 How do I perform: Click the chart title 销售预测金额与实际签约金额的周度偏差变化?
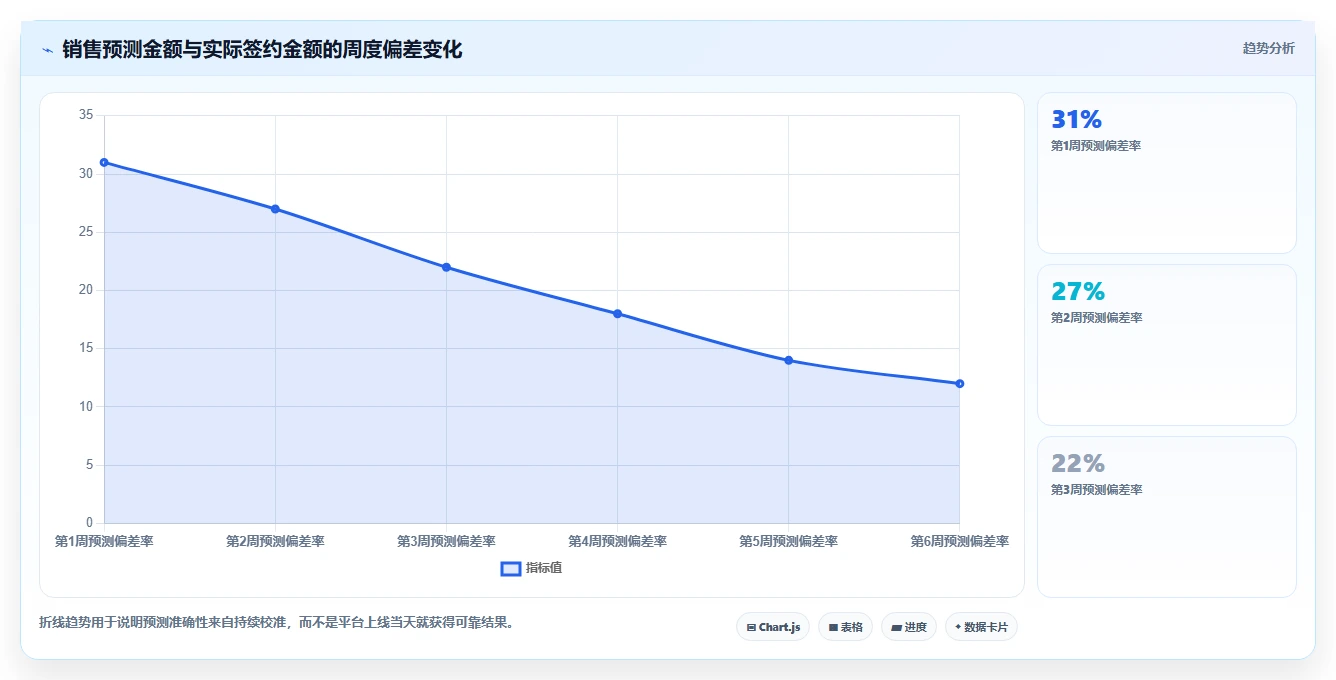click(x=262, y=49)
